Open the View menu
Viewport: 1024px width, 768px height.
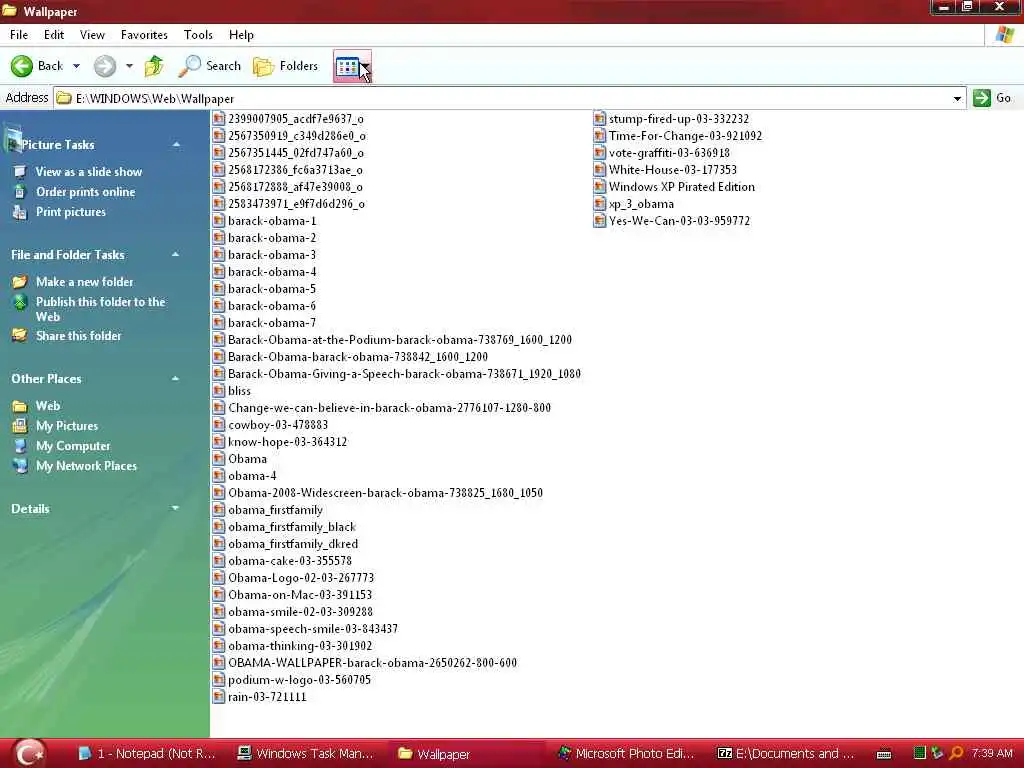point(92,35)
